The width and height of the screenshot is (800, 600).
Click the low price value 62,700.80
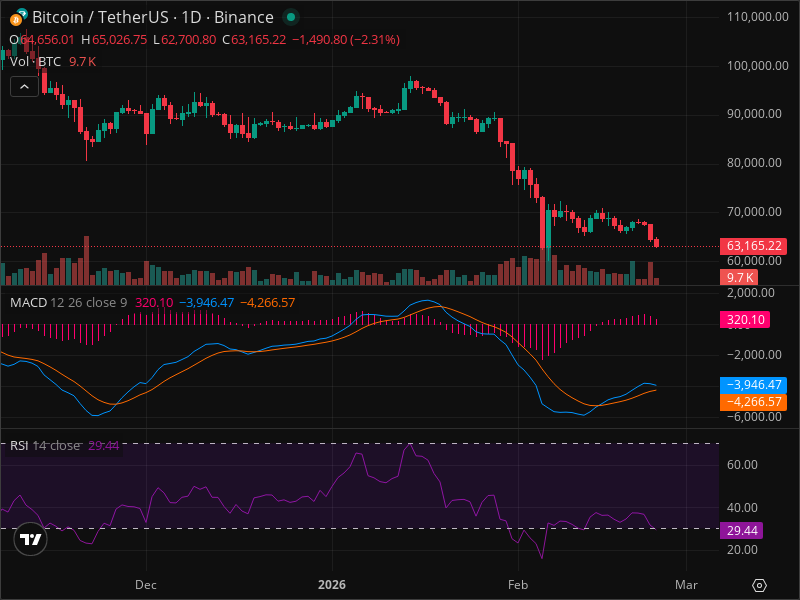(x=188, y=40)
